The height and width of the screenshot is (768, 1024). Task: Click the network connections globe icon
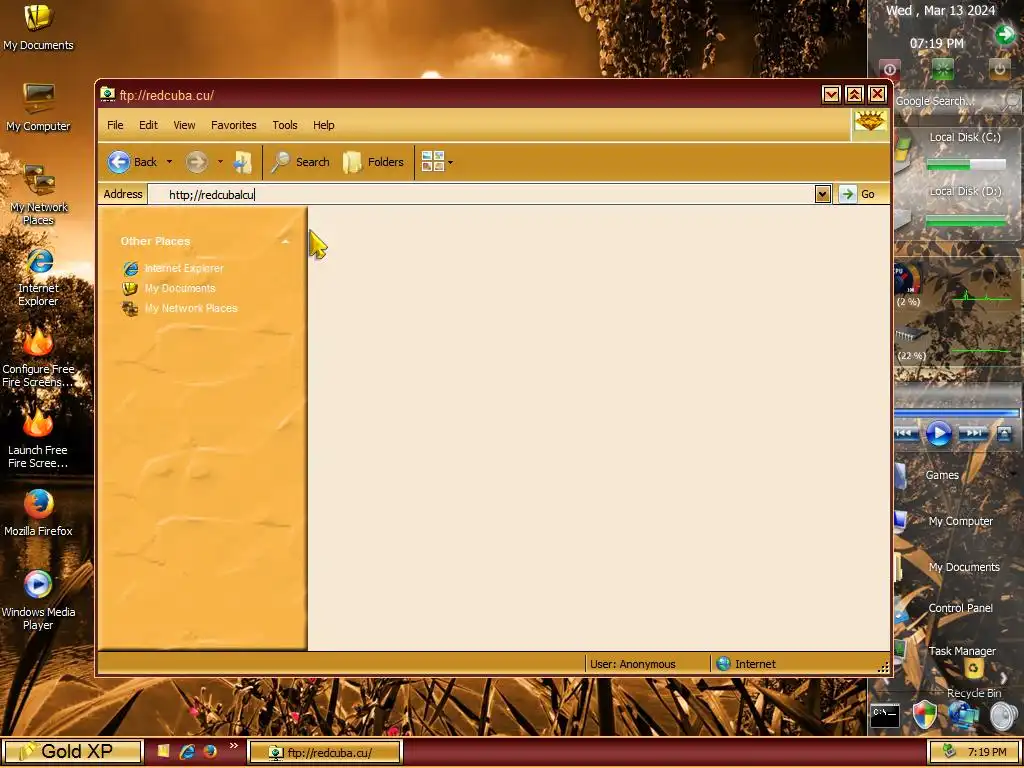[963, 714]
